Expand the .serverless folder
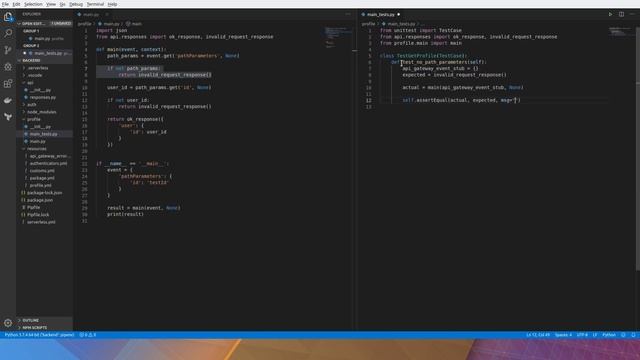Screen dimensions: 640x360 click(x=44, y=68)
